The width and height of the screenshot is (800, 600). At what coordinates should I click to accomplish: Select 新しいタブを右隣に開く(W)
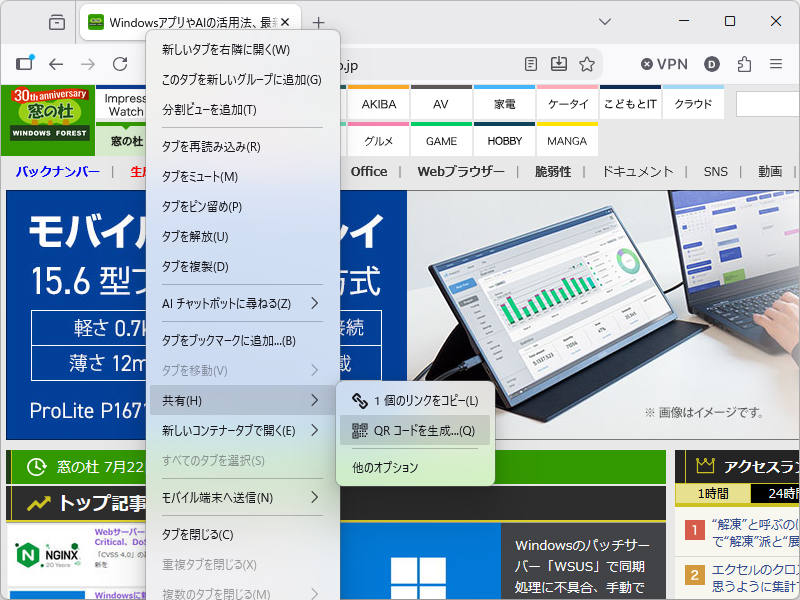click(243, 49)
